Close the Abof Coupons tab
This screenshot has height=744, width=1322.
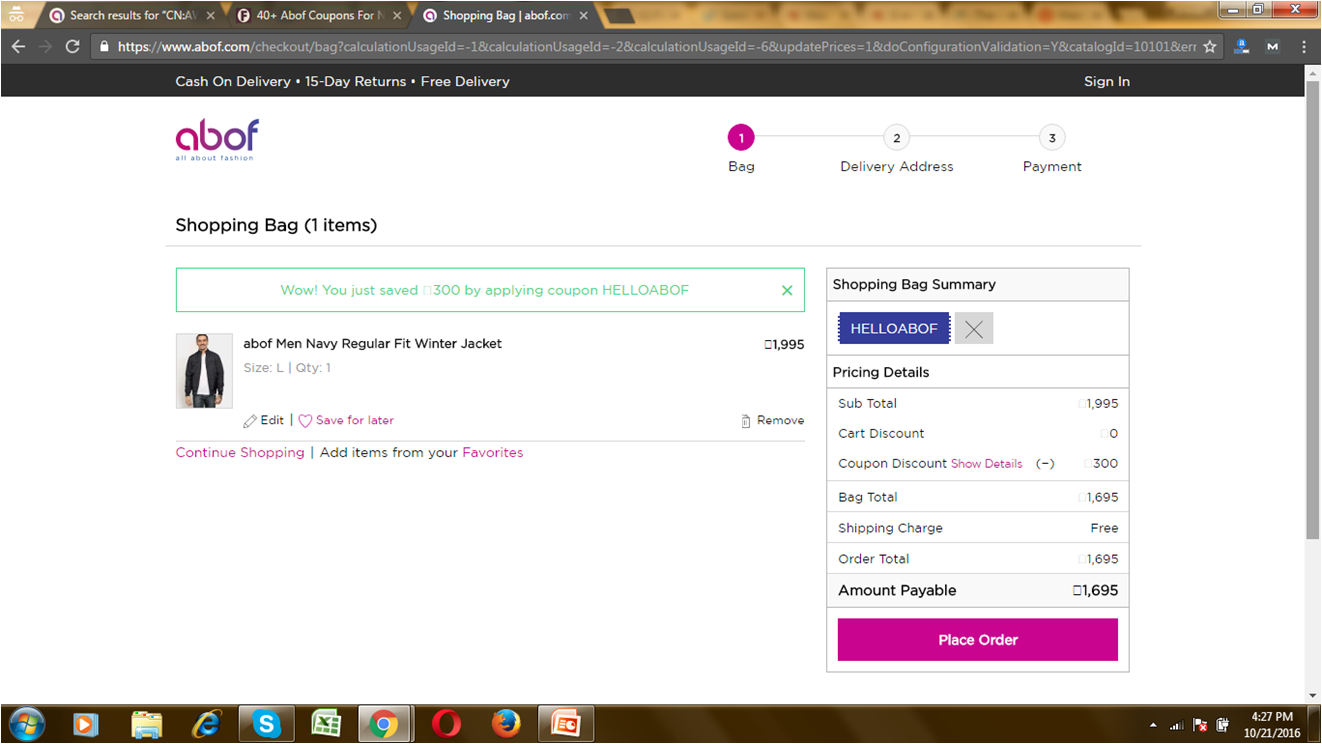point(397,16)
